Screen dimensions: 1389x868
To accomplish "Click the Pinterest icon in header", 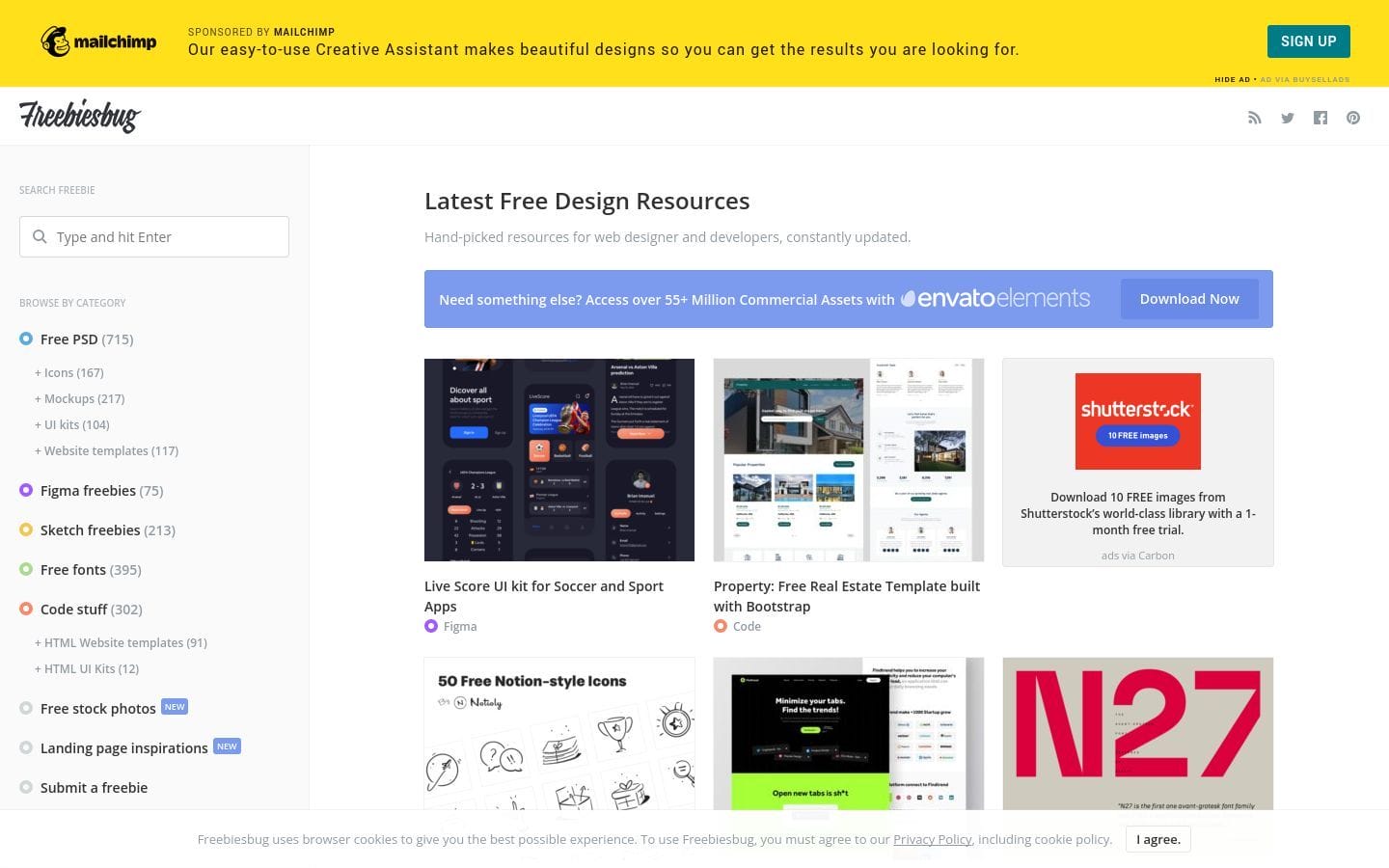I will 1353,118.
